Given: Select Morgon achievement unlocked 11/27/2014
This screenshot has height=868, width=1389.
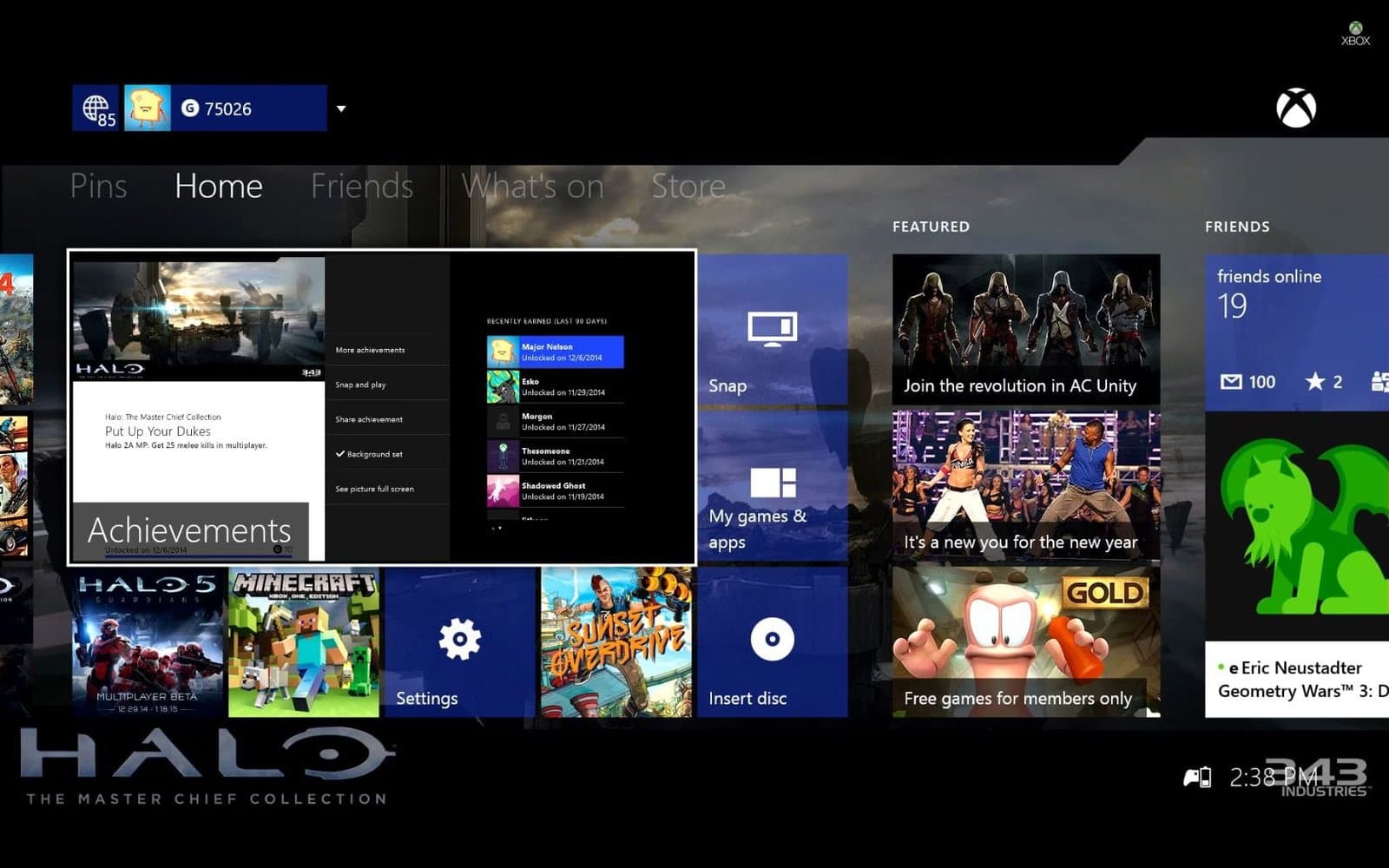Looking at the screenshot, I should 555,421.
